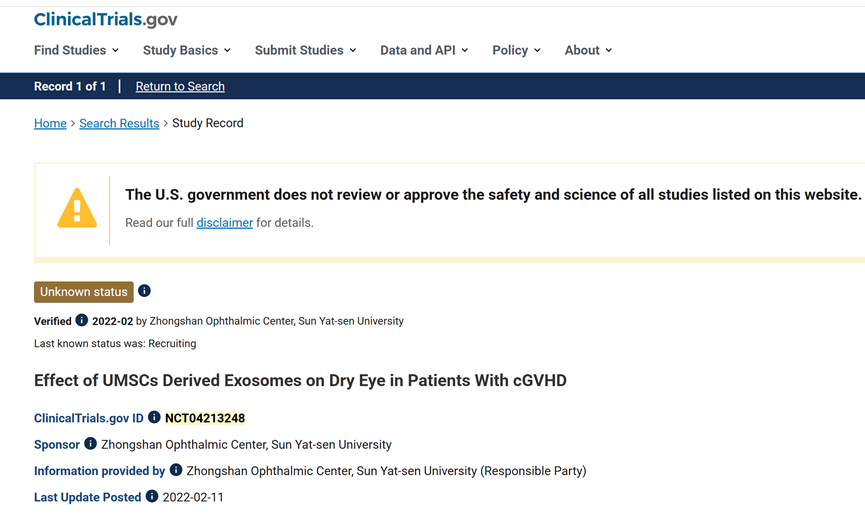Click the ClinicalTrials.gov site logo
Image resolution: width=865 pixels, height=519 pixels.
pos(105,19)
